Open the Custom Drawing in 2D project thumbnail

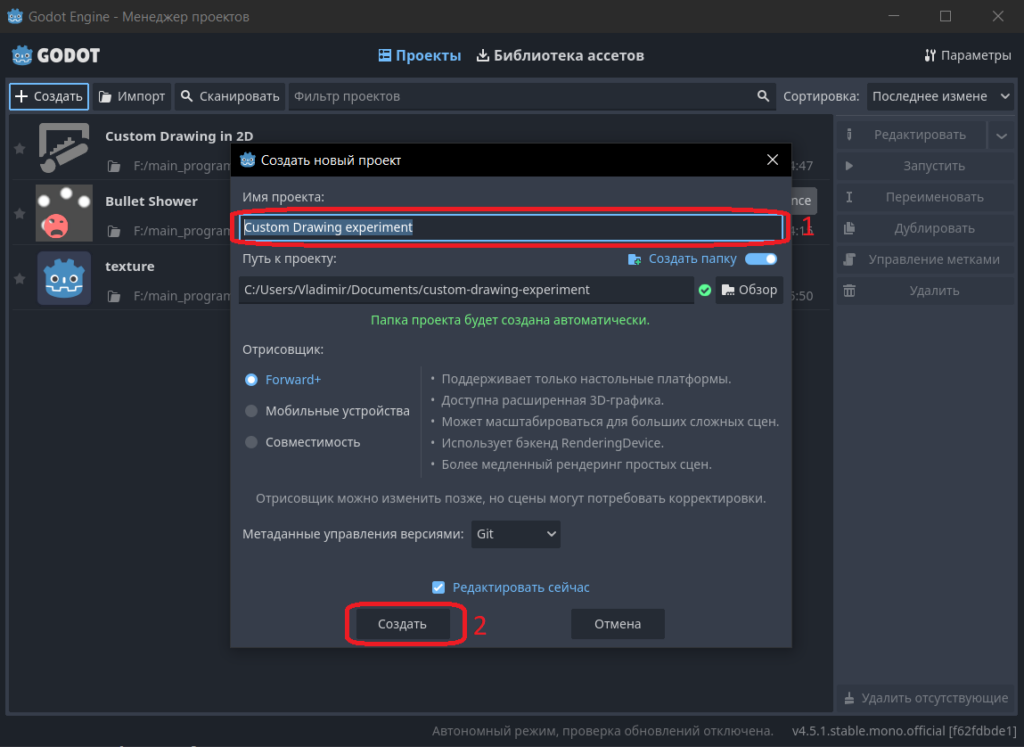(x=63, y=148)
